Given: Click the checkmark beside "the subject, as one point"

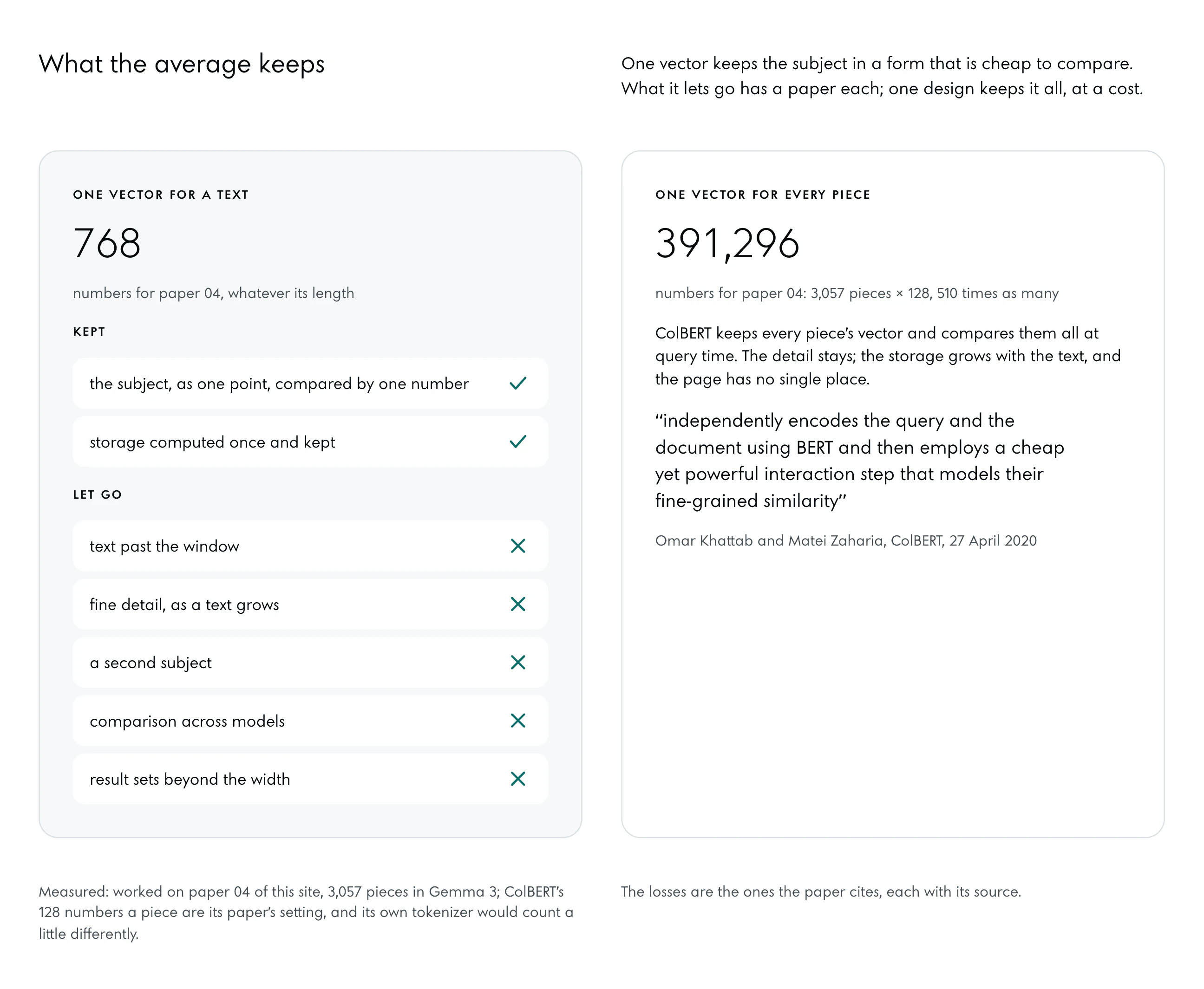Looking at the screenshot, I should [x=517, y=384].
